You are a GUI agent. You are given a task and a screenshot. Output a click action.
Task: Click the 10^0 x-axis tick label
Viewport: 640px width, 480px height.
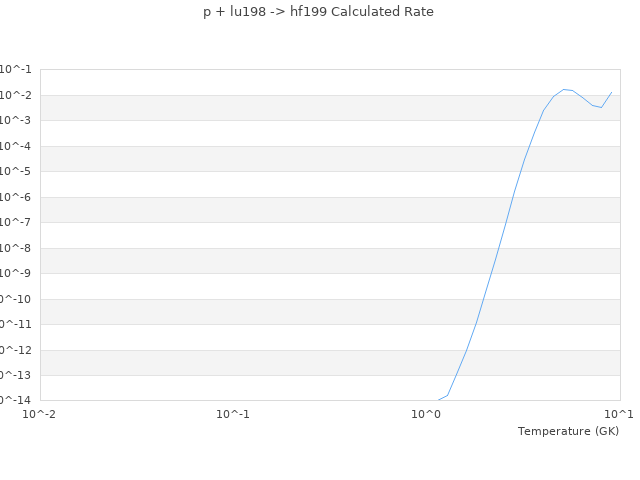point(426,414)
